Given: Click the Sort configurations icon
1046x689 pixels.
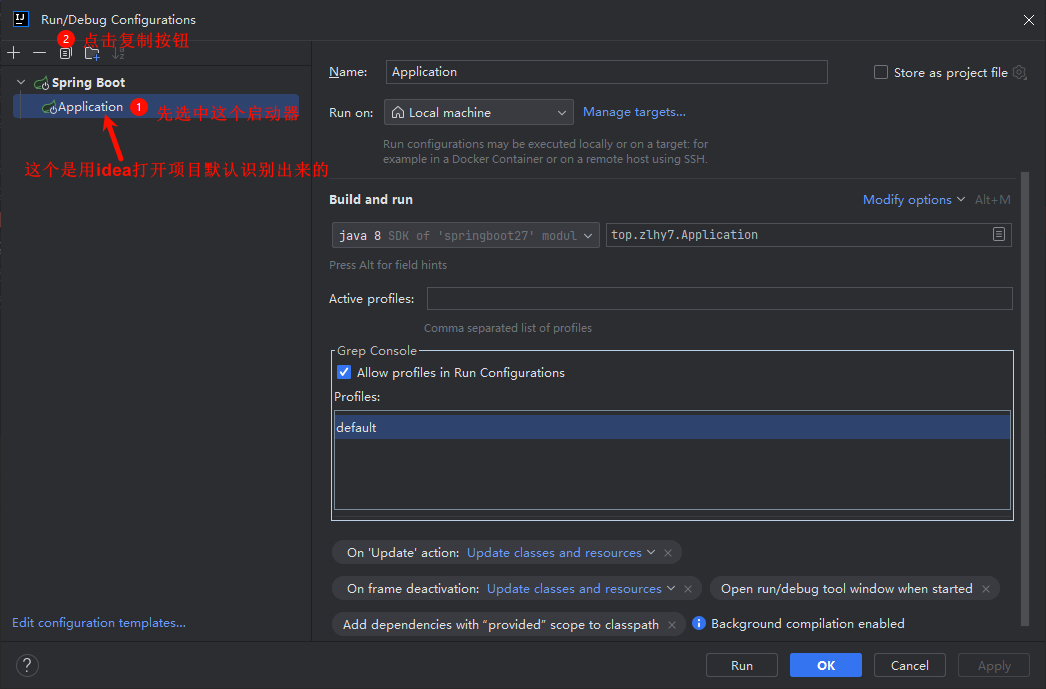Looking at the screenshot, I should coord(118,53).
